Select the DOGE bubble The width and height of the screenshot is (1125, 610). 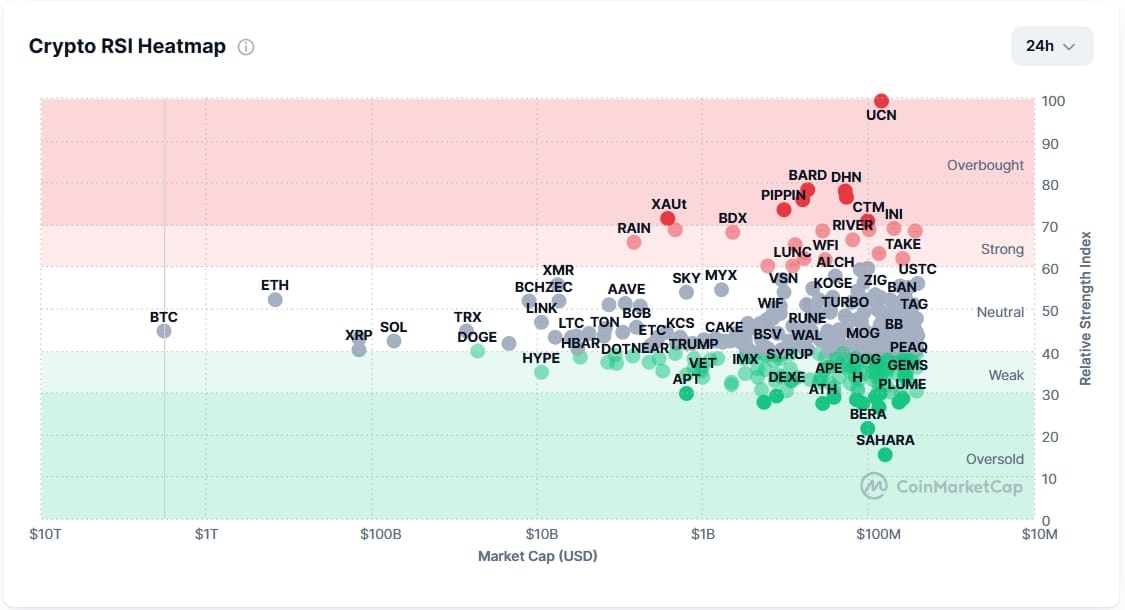click(x=478, y=351)
